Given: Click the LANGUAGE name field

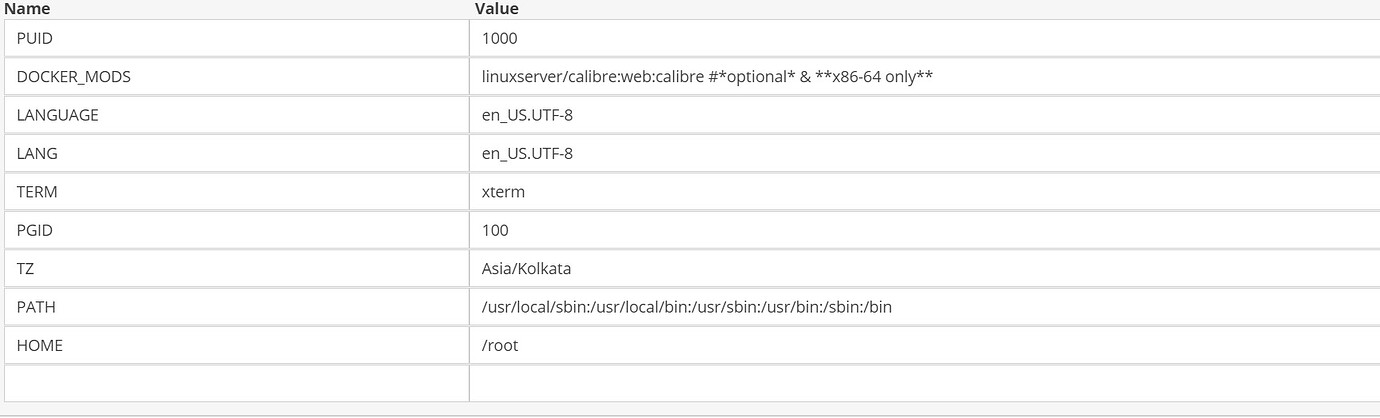Looking at the screenshot, I should click(x=236, y=115).
